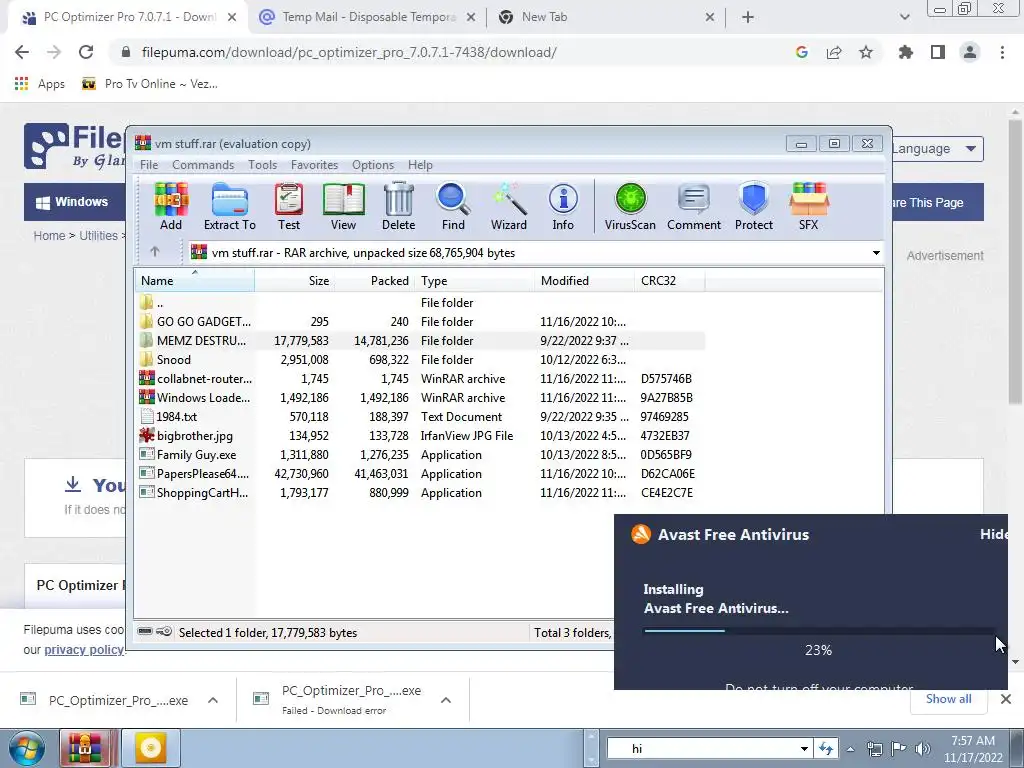Click the Google icon in address bar
Viewport: 1024px width, 768px height.
coord(802,52)
